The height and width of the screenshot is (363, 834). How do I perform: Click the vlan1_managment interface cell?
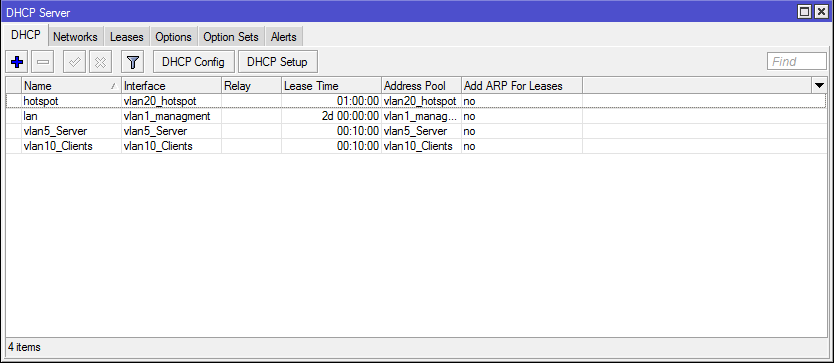[171, 116]
